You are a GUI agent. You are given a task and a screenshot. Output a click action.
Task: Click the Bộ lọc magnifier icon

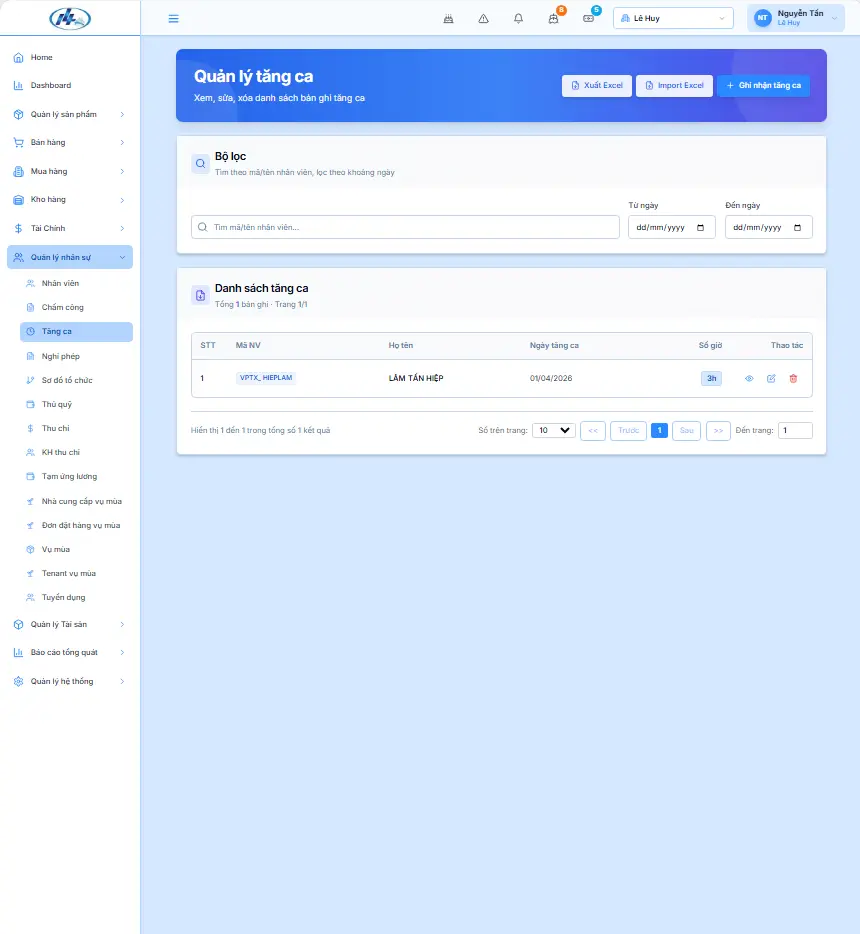[x=201, y=163]
